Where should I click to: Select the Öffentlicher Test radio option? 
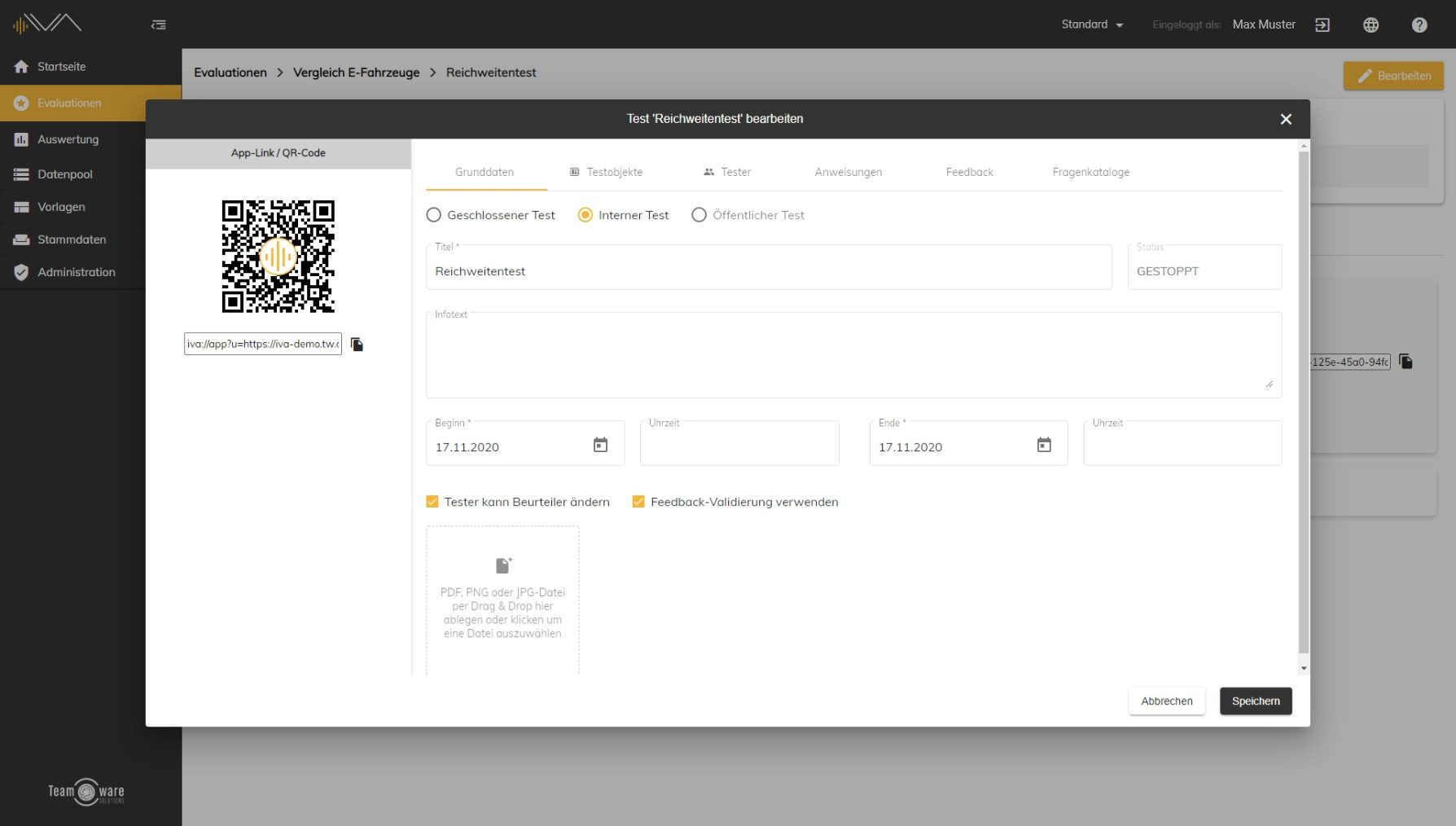tap(699, 215)
